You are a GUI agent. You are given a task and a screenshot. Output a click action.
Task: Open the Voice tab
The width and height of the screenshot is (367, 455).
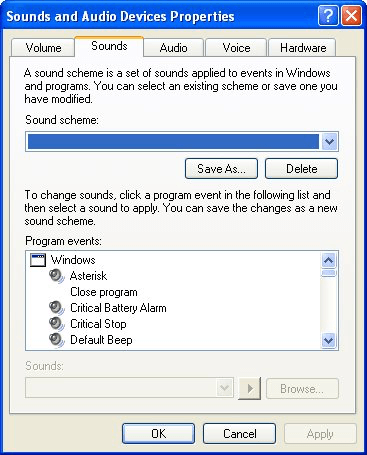click(236, 48)
